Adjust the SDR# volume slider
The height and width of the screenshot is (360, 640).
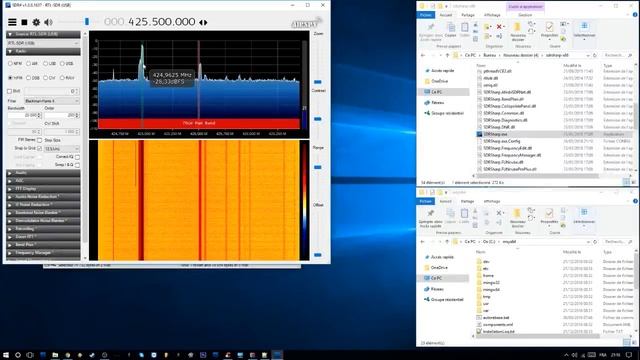tap(87, 22)
